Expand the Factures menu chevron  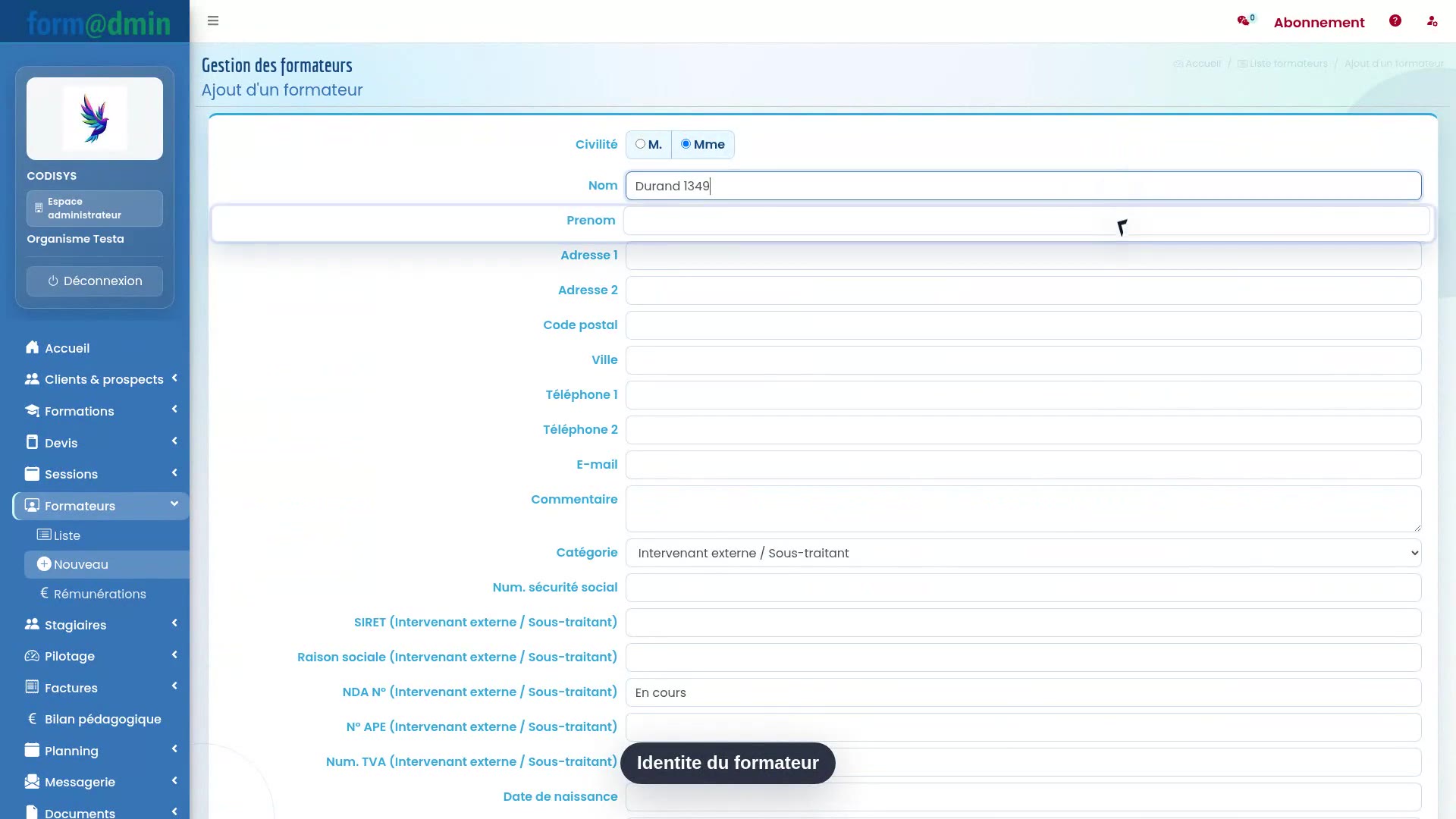point(174,686)
